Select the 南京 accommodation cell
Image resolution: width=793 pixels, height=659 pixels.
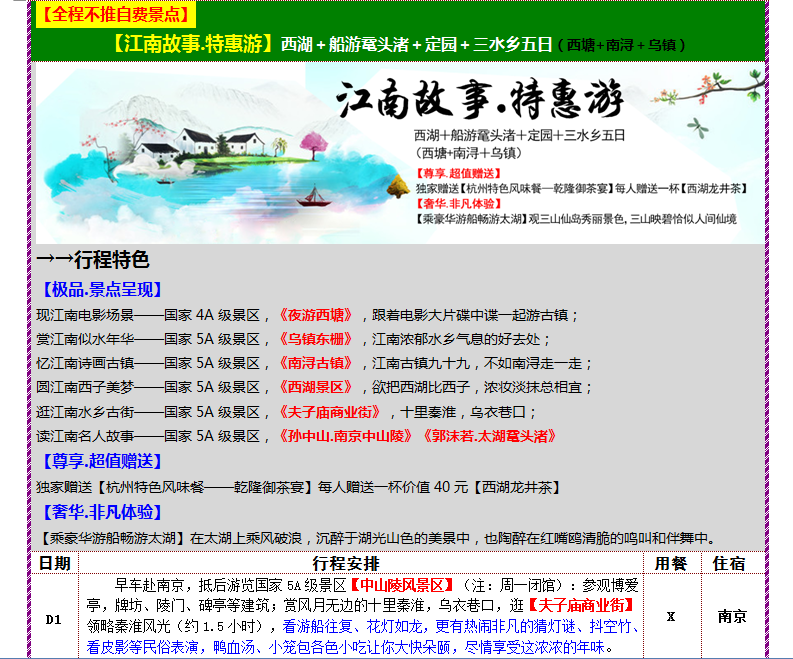(x=731, y=617)
